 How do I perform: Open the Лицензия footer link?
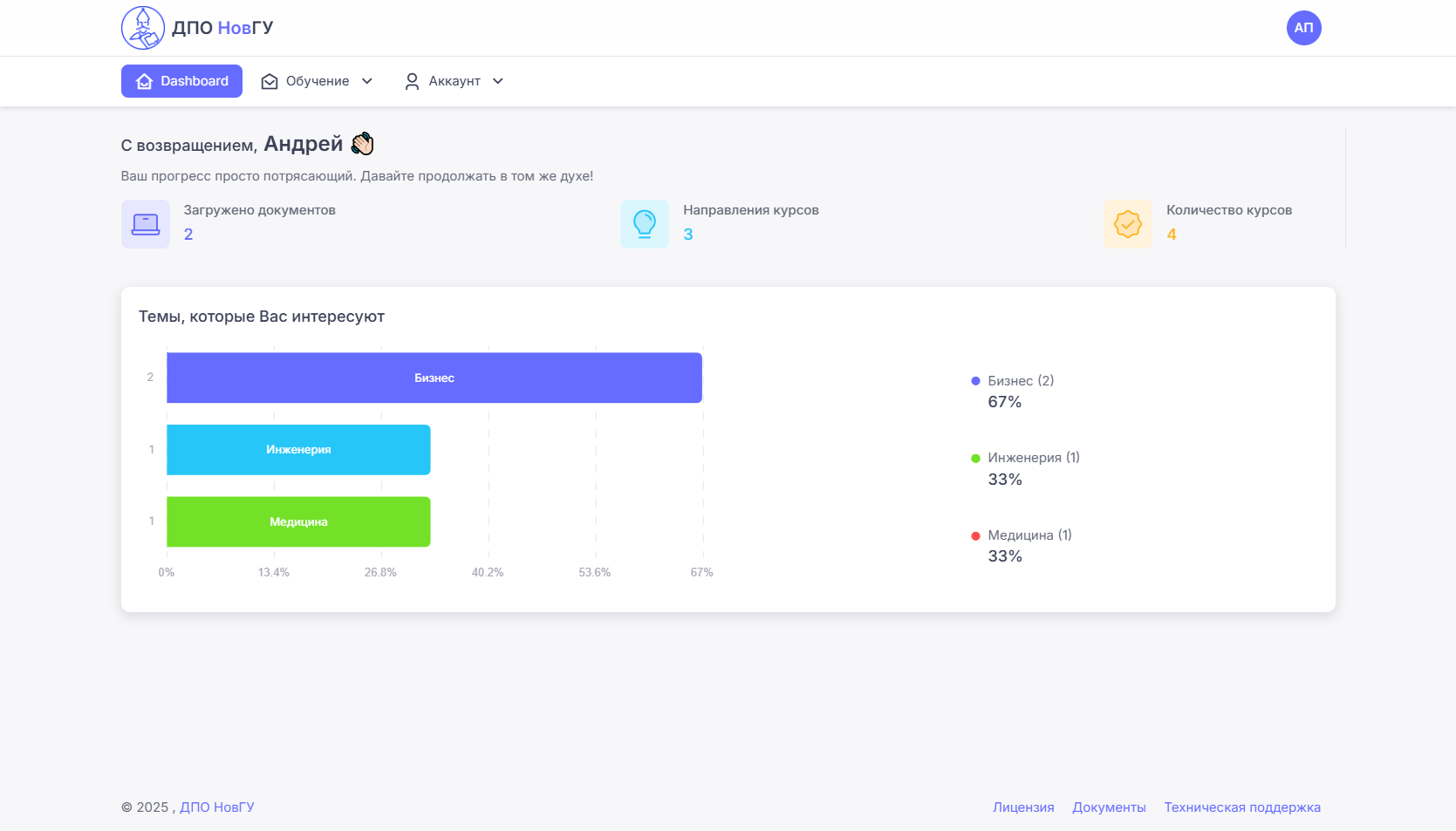click(x=1023, y=807)
